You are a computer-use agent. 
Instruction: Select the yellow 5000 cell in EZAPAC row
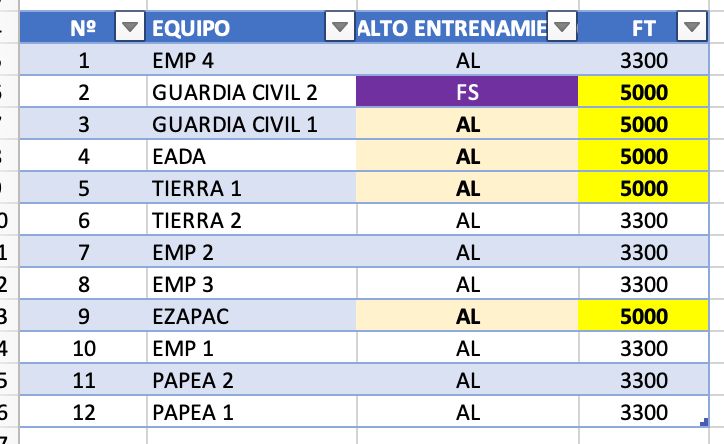(x=644, y=317)
